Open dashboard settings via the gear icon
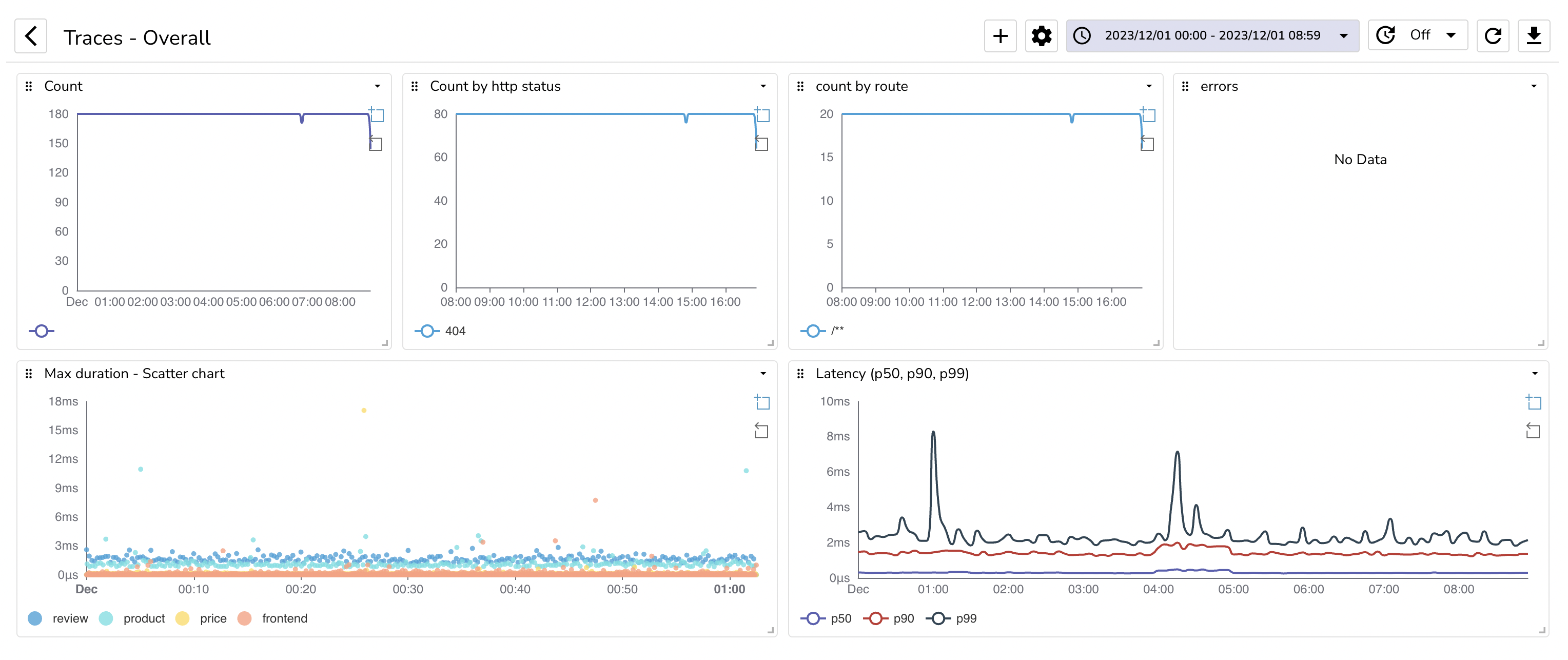This screenshot has width=1568, height=660. tap(1041, 36)
